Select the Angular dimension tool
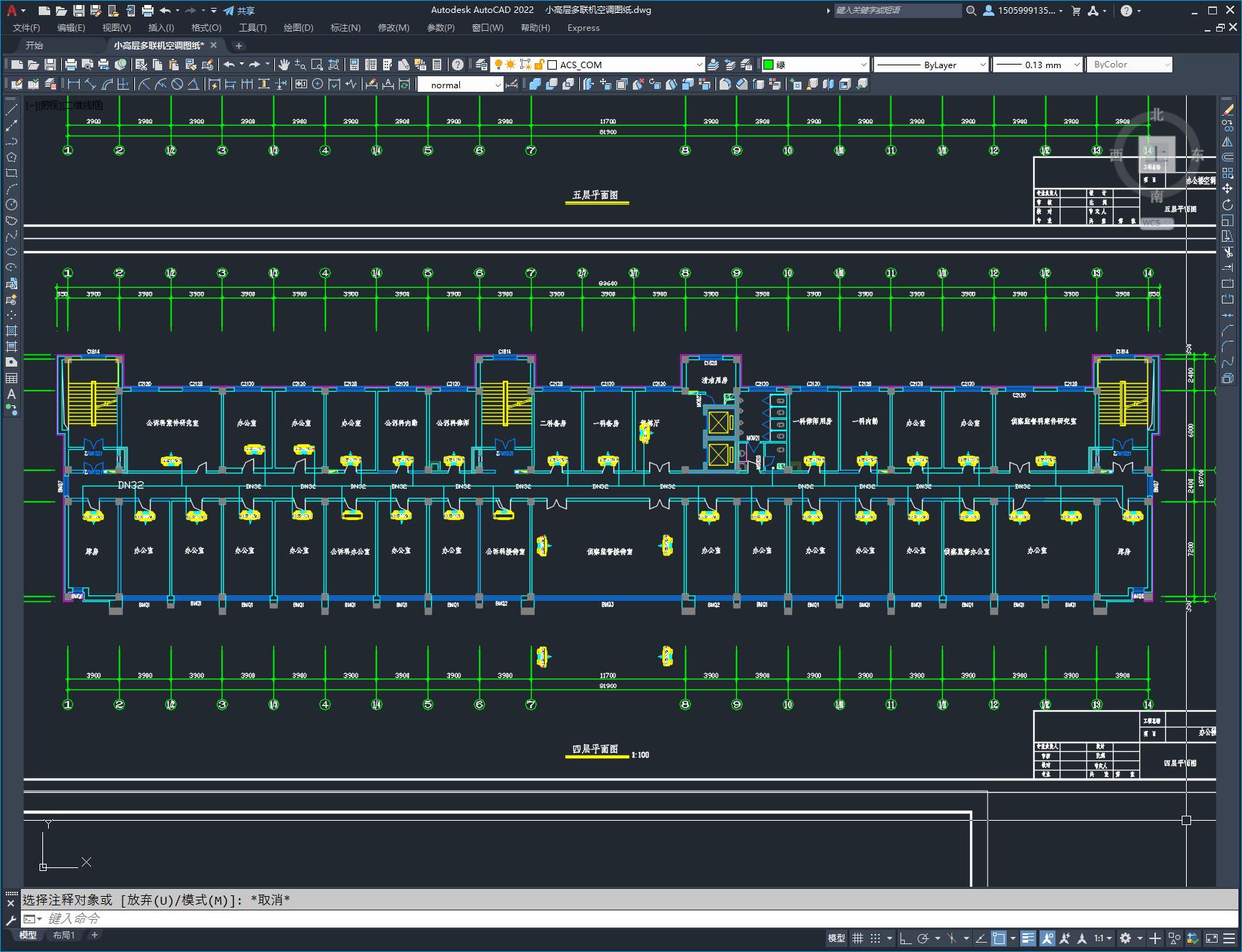Screen dimensions: 1242x952 pos(194,85)
